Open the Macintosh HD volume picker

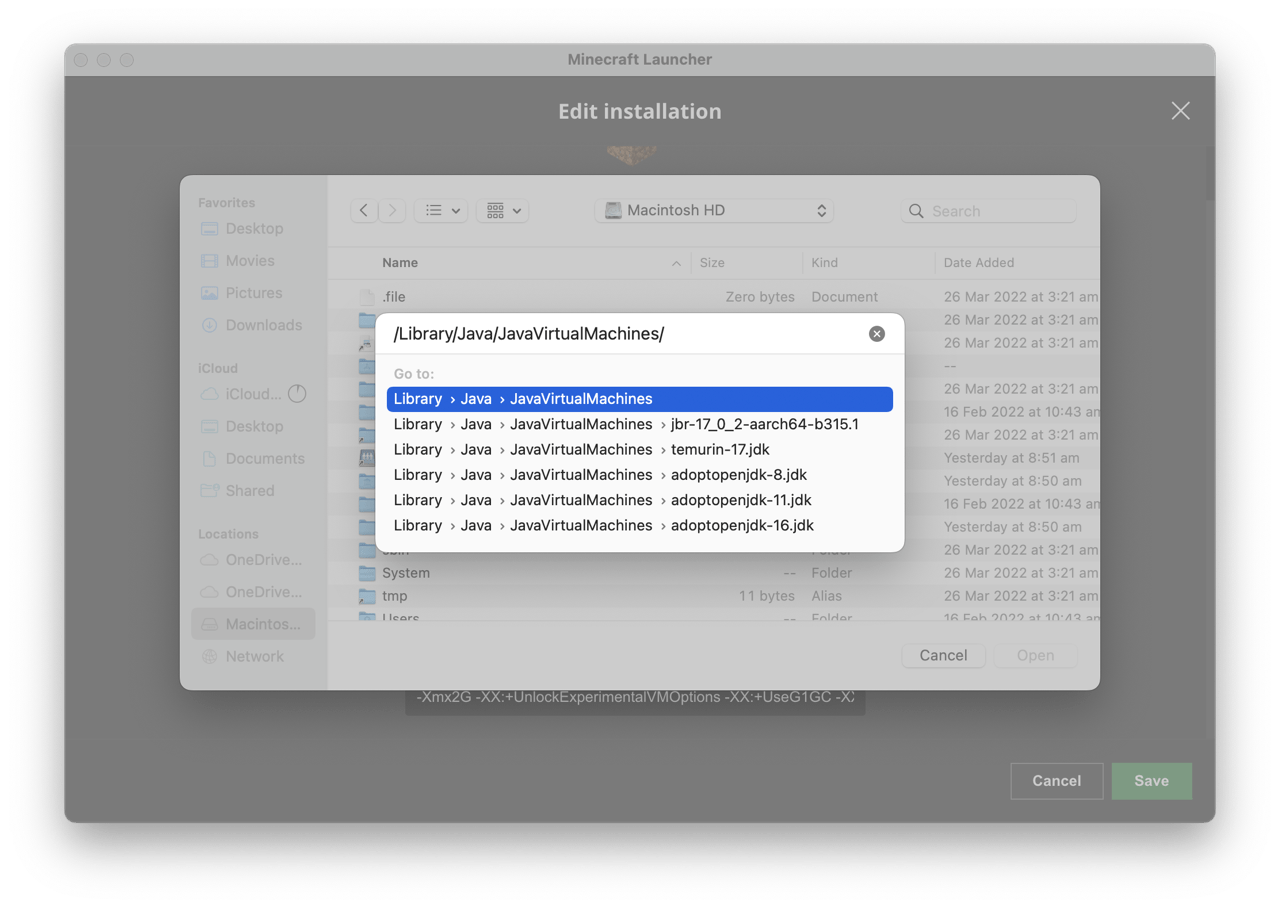(x=713, y=210)
